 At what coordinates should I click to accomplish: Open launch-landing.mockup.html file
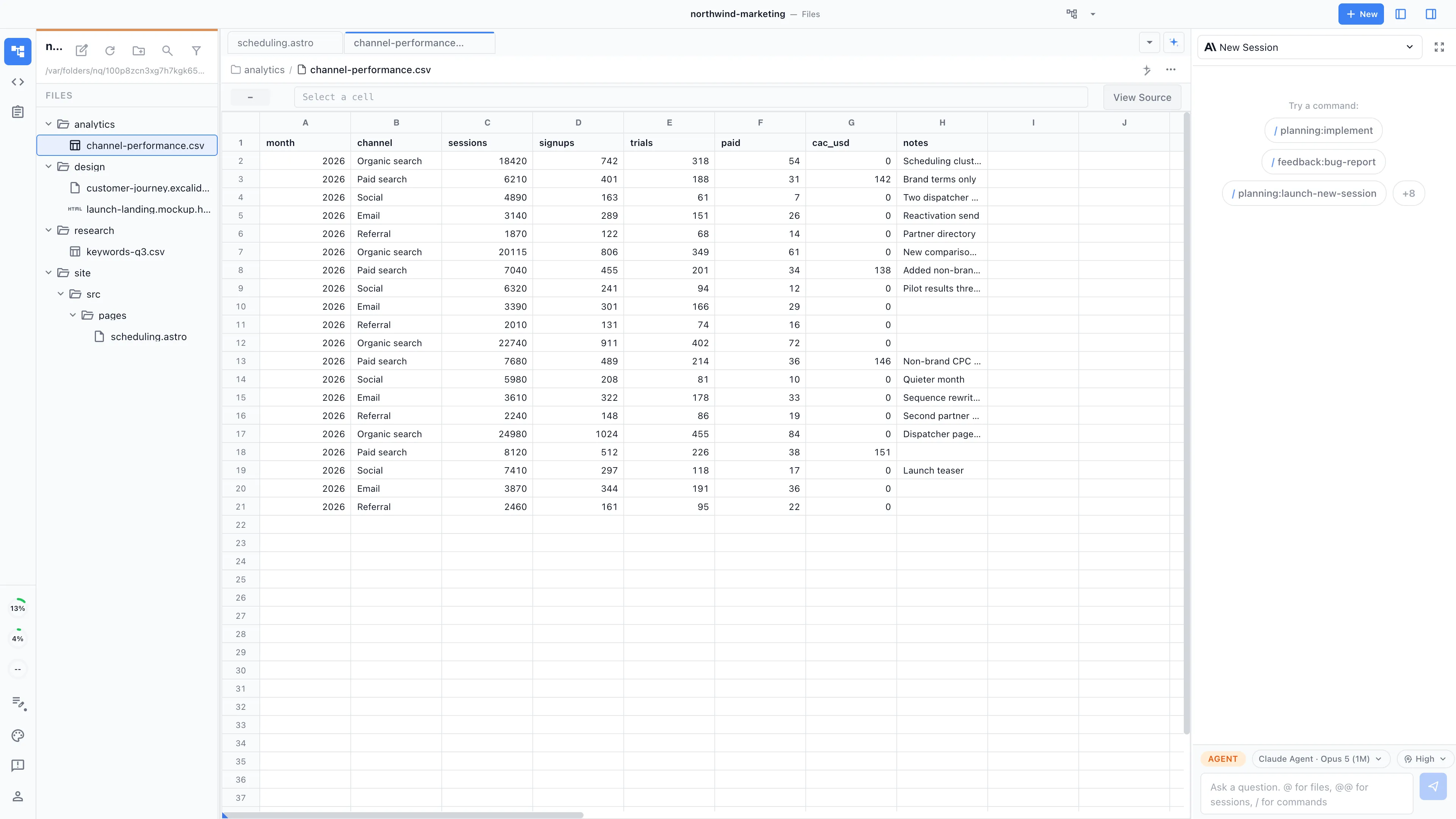tap(127, 209)
